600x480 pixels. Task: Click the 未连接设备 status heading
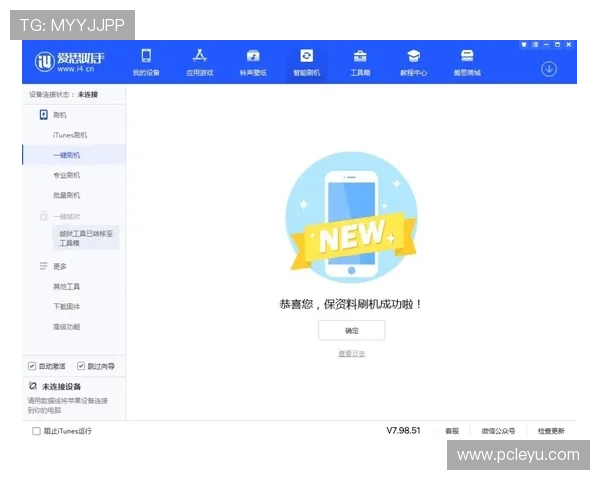tap(61, 386)
